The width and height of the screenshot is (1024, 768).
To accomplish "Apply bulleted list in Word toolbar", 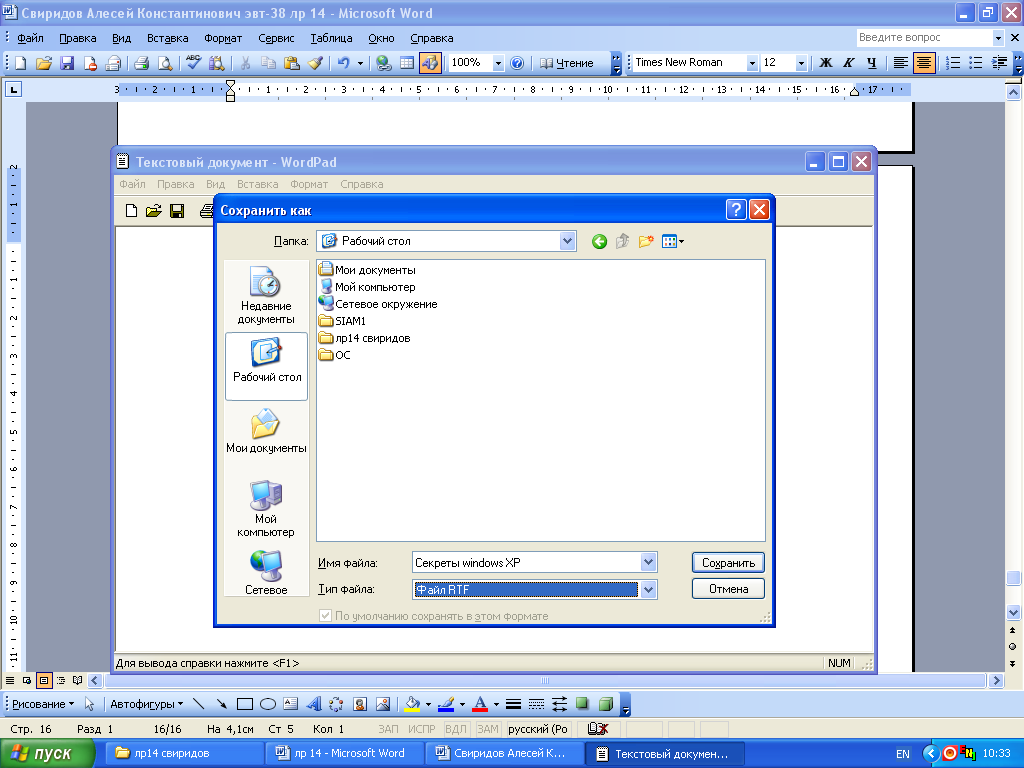I will click(976, 63).
